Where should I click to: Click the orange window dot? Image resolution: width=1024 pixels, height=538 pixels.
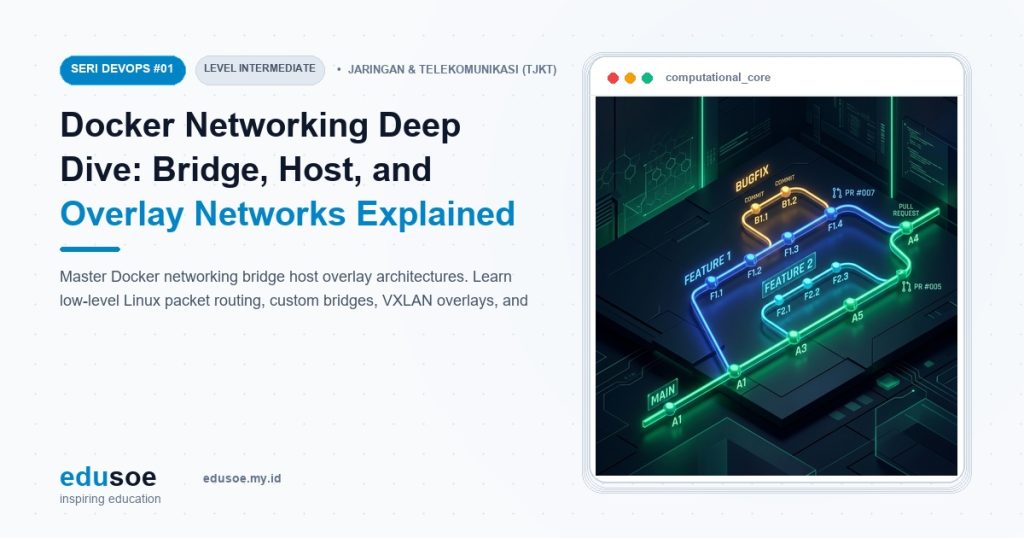coord(630,78)
